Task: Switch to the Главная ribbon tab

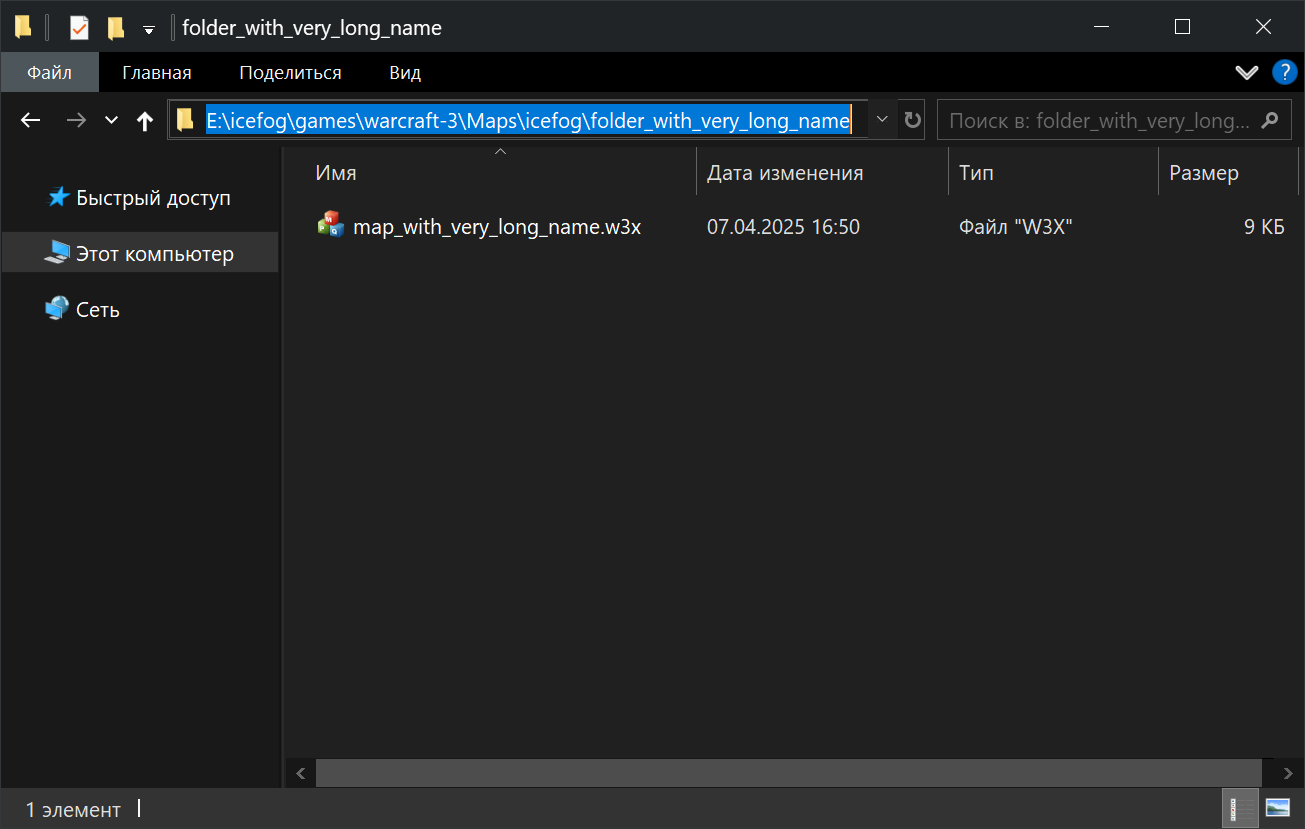Action: click(x=157, y=73)
